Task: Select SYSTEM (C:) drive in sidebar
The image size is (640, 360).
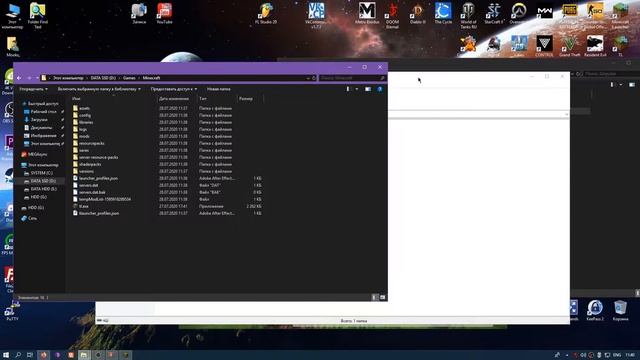Action: coord(41,173)
